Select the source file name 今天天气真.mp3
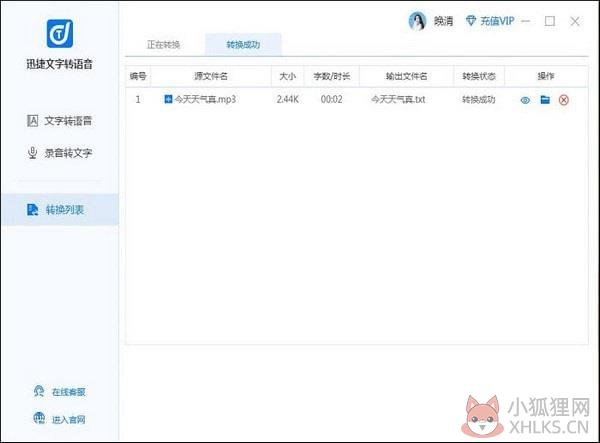 click(x=205, y=99)
